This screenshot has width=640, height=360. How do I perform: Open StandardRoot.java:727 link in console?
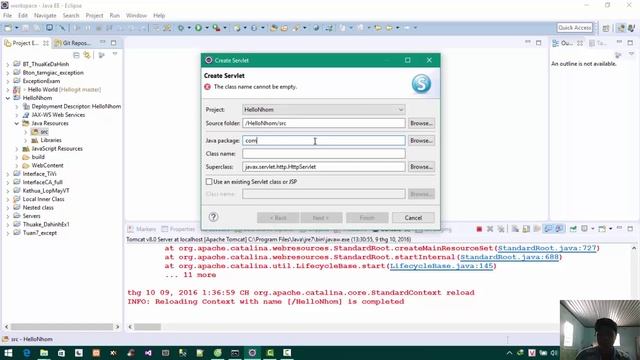tap(547, 248)
